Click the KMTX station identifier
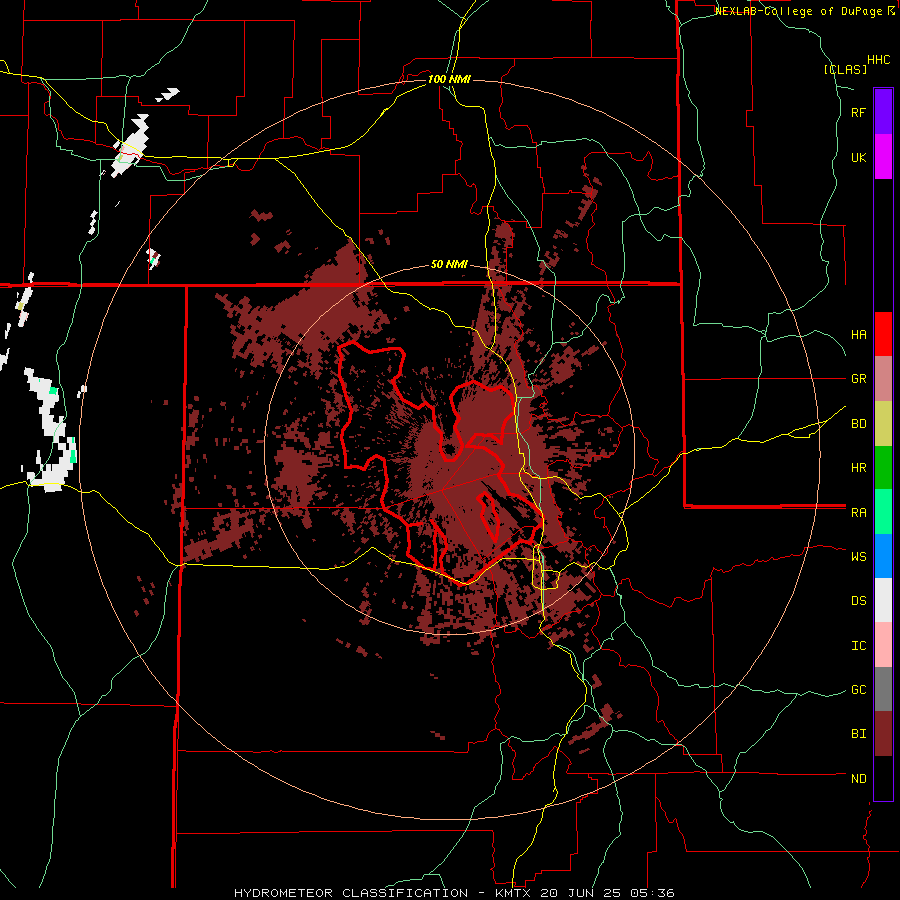The height and width of the screenshot is (900, 900). [x=515, y=893]
